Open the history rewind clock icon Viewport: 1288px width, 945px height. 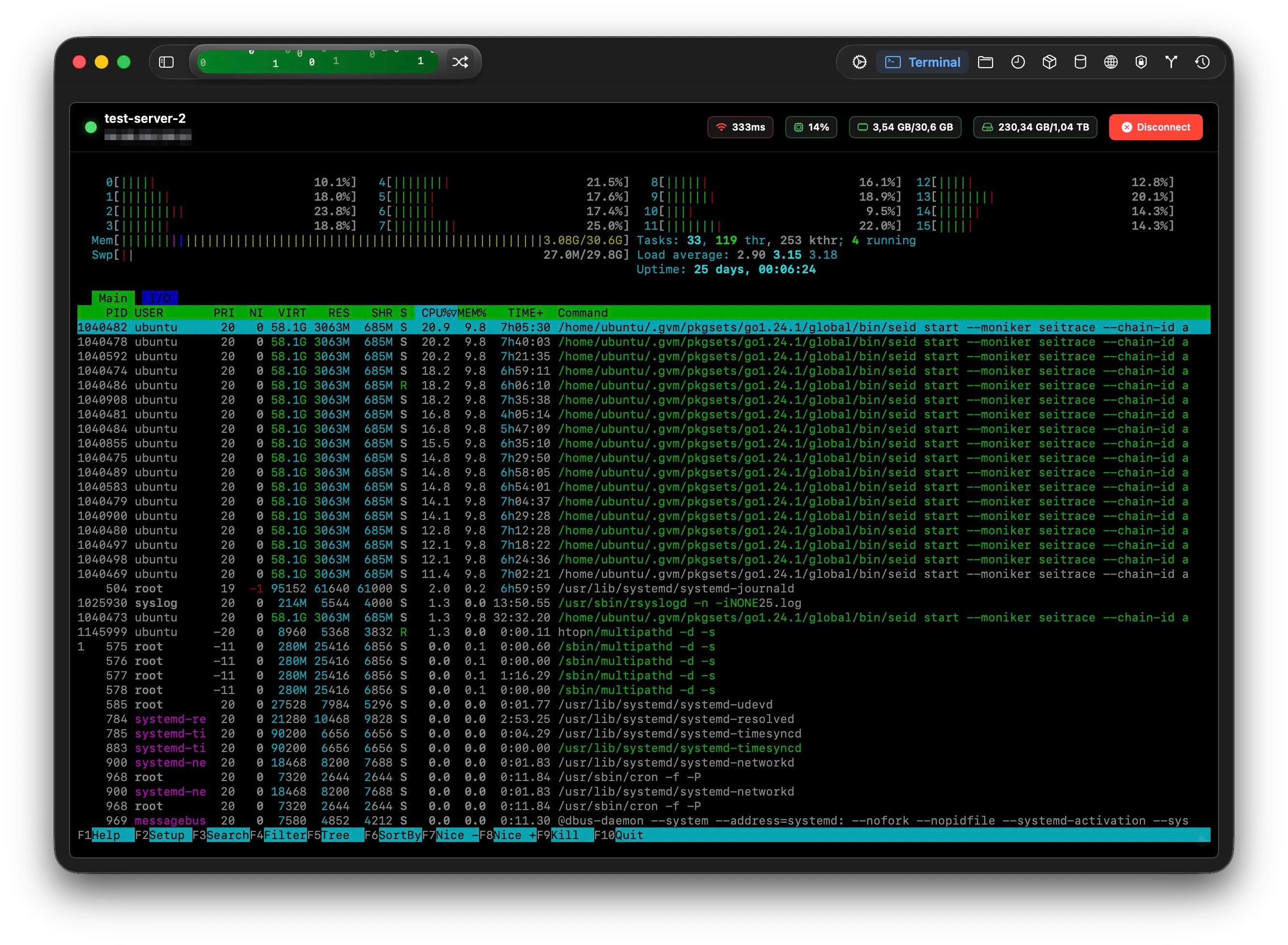pos(1201,62)
